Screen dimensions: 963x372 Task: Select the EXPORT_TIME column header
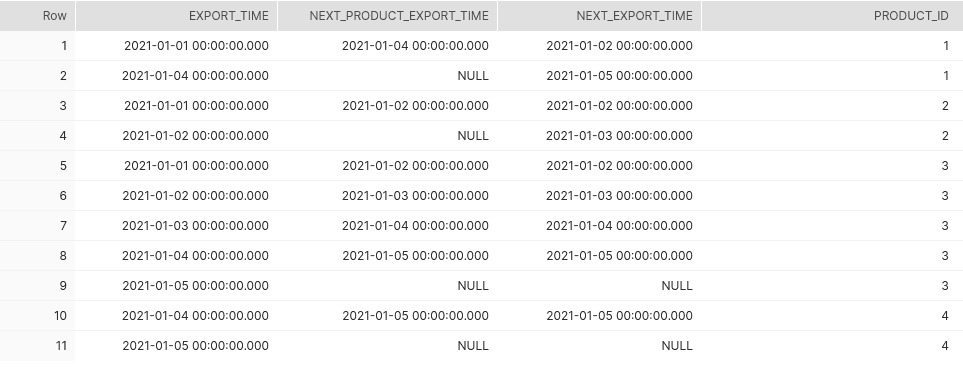click(176, 16)
